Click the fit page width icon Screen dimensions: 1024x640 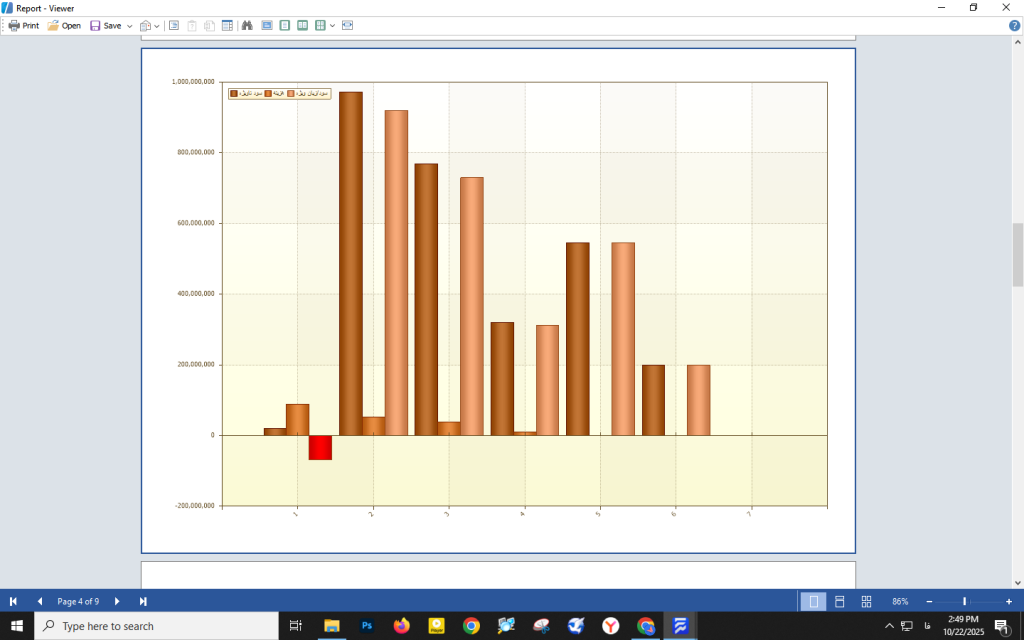click(347, 25)
